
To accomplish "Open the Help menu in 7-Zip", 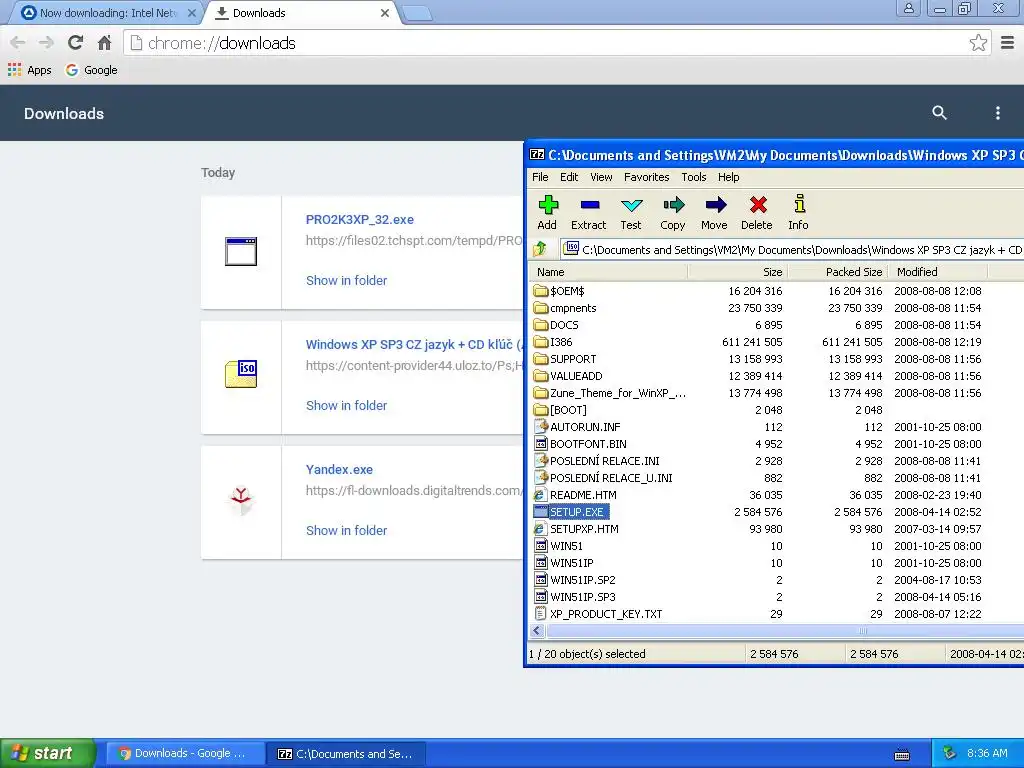I will (x=729, y=177).
